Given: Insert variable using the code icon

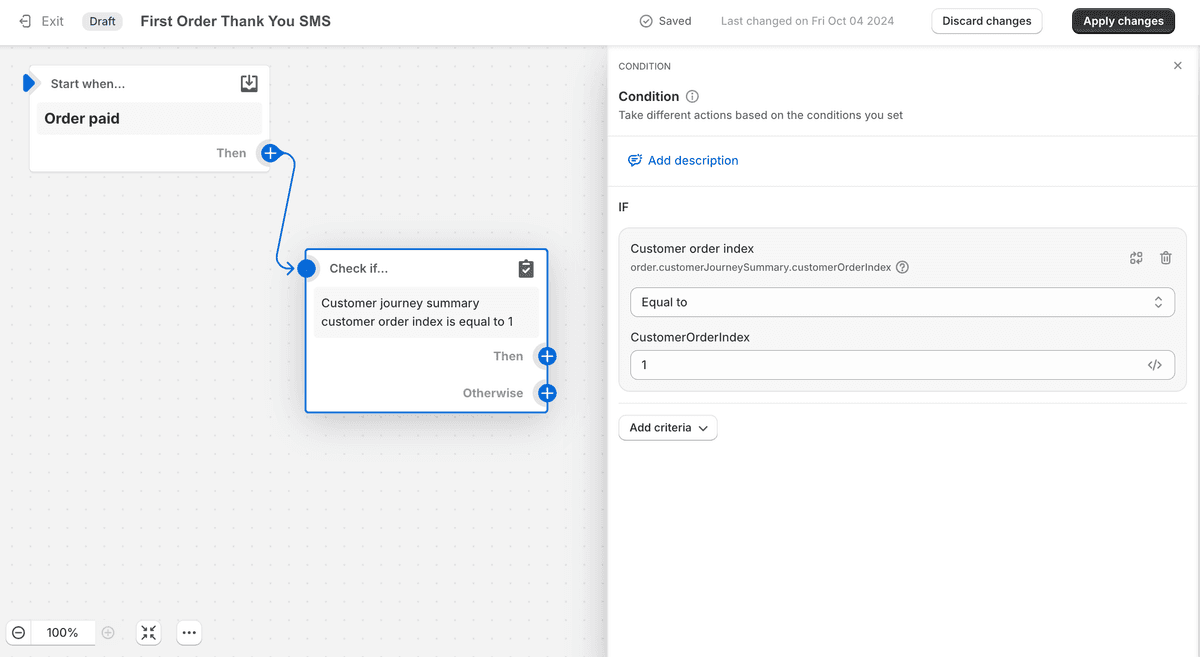Looking at the screenshot, I should click(x=1154, y=365).
